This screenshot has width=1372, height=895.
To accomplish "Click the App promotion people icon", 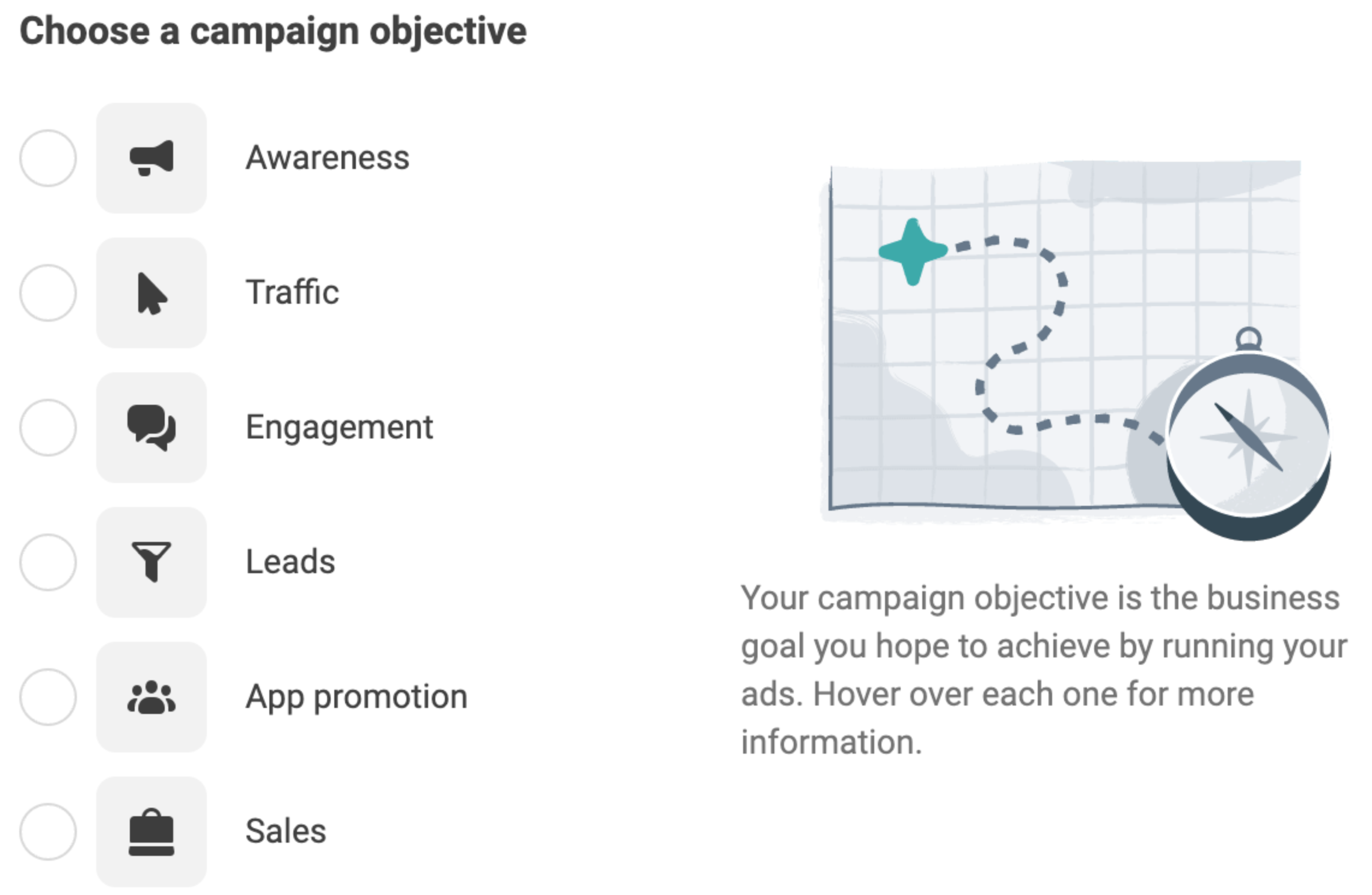I will [152, 697].
